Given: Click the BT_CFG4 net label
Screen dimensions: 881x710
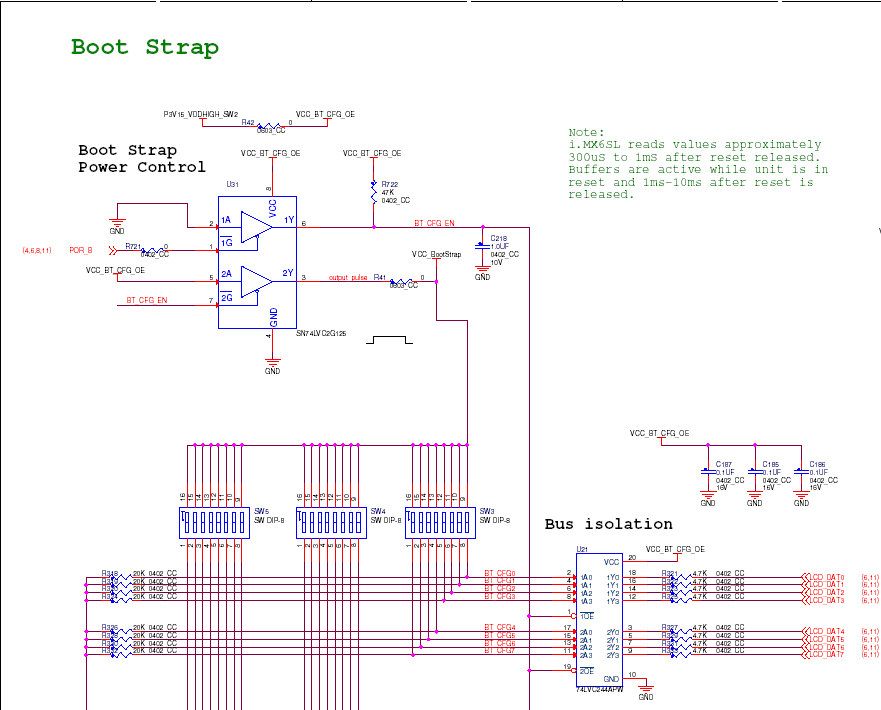Looking at the screenshot, I should (499, 627).
